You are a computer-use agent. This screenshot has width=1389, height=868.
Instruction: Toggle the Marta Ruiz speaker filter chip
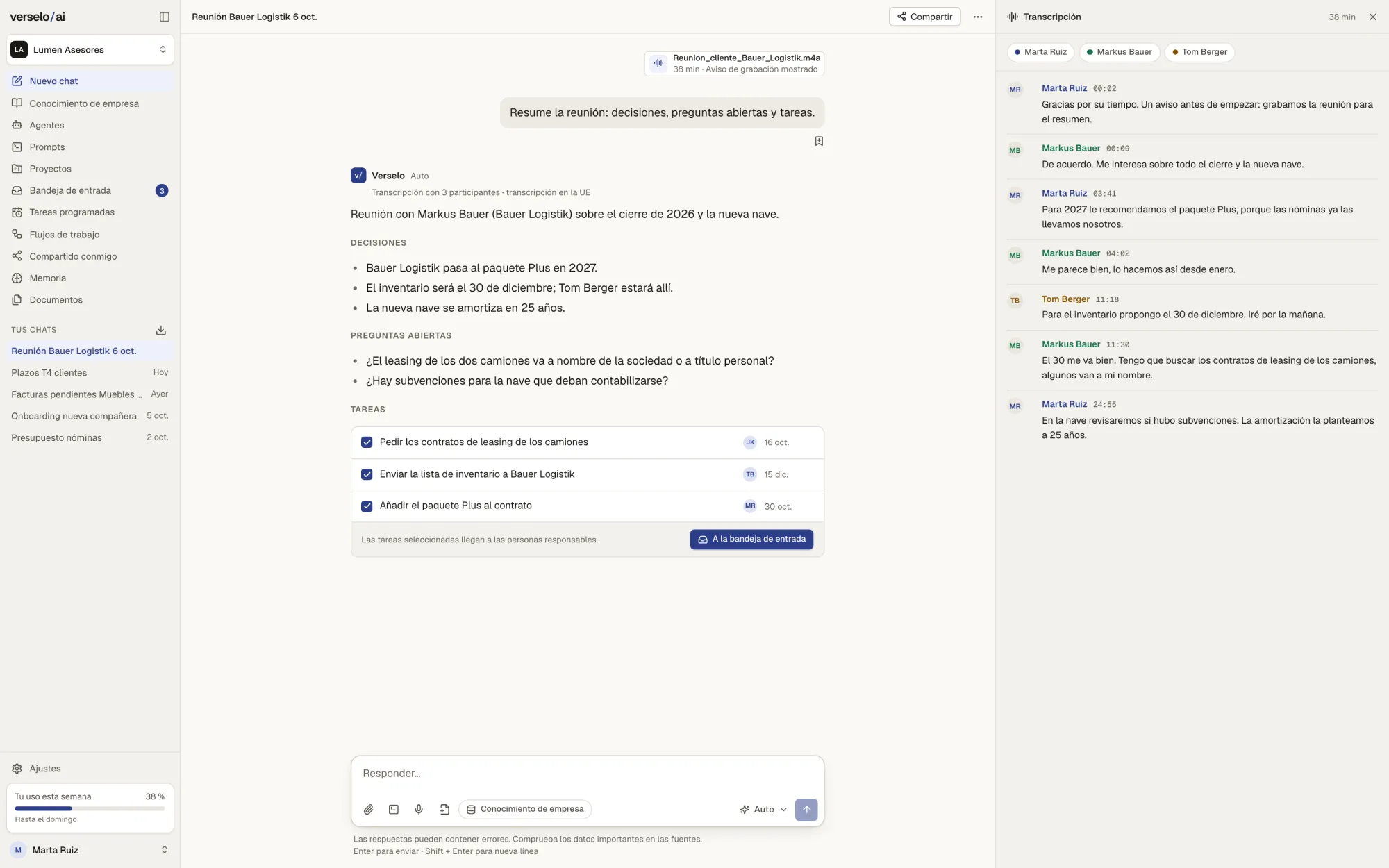[1040, 52]
